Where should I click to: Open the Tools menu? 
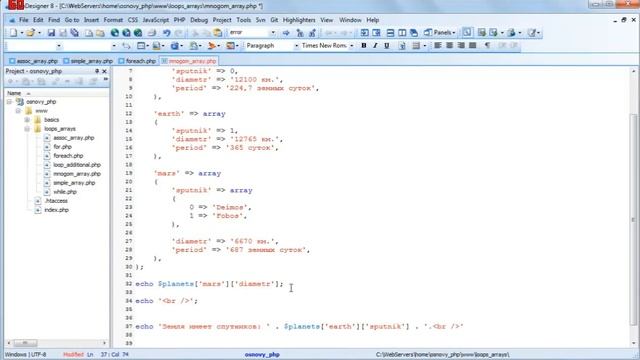pos(243,20)
